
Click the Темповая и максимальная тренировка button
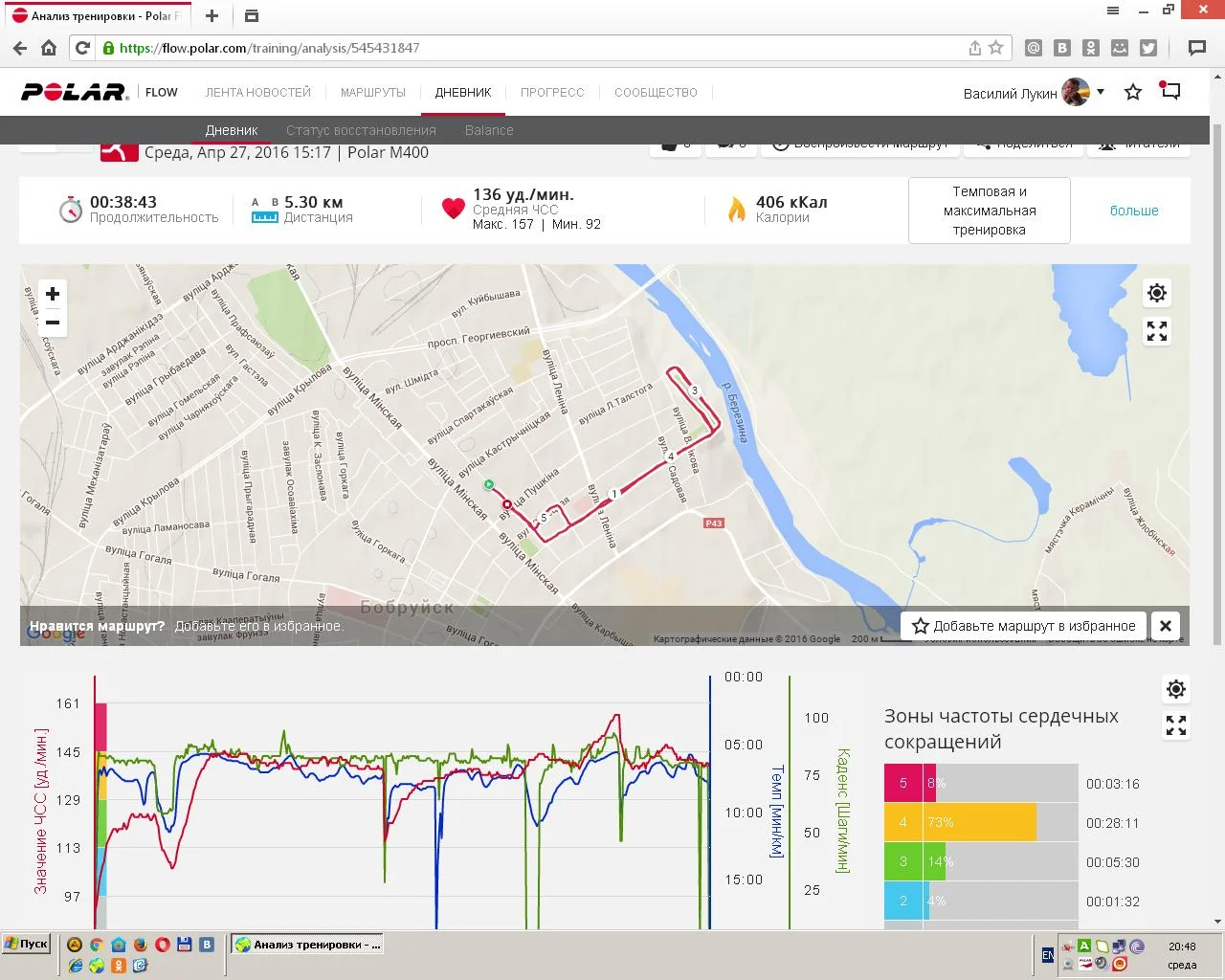989,211
